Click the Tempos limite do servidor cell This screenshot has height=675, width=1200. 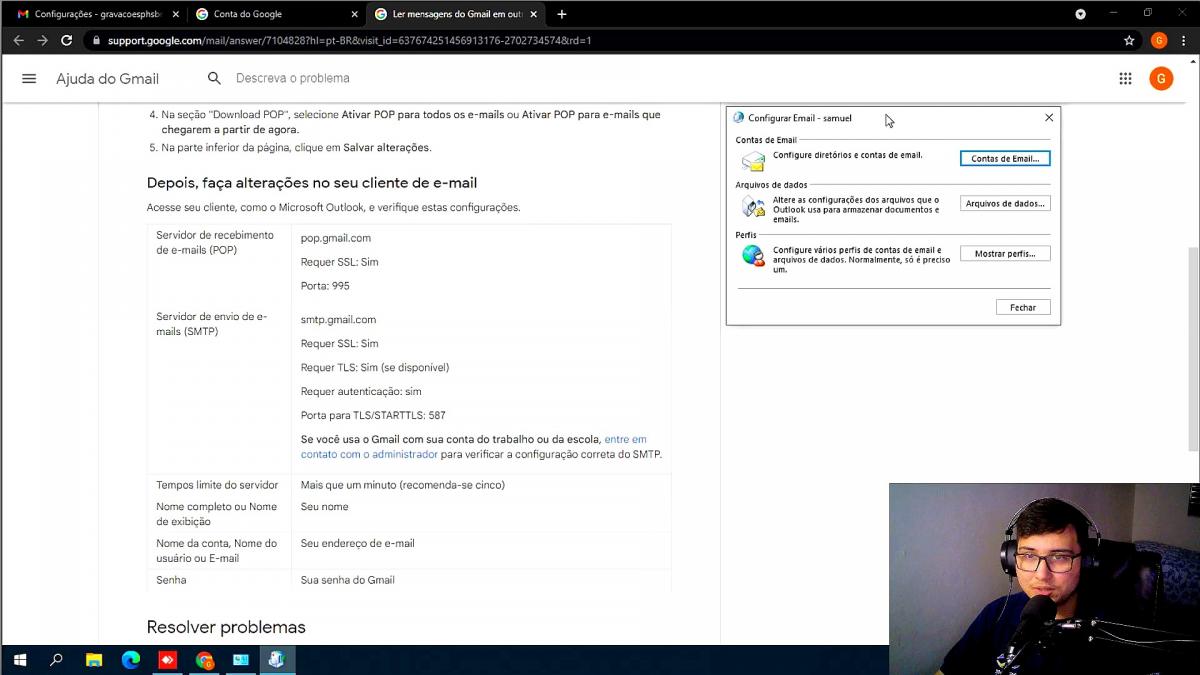pos(217,485)
